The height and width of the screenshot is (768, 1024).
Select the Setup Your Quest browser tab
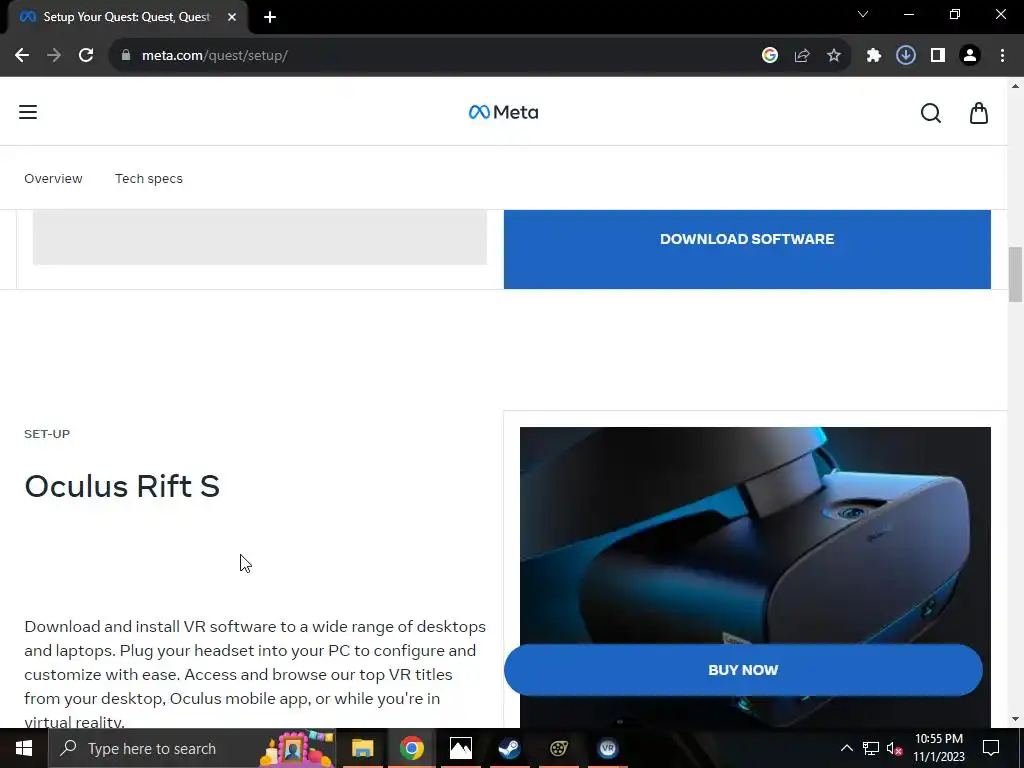click(127, 17)
